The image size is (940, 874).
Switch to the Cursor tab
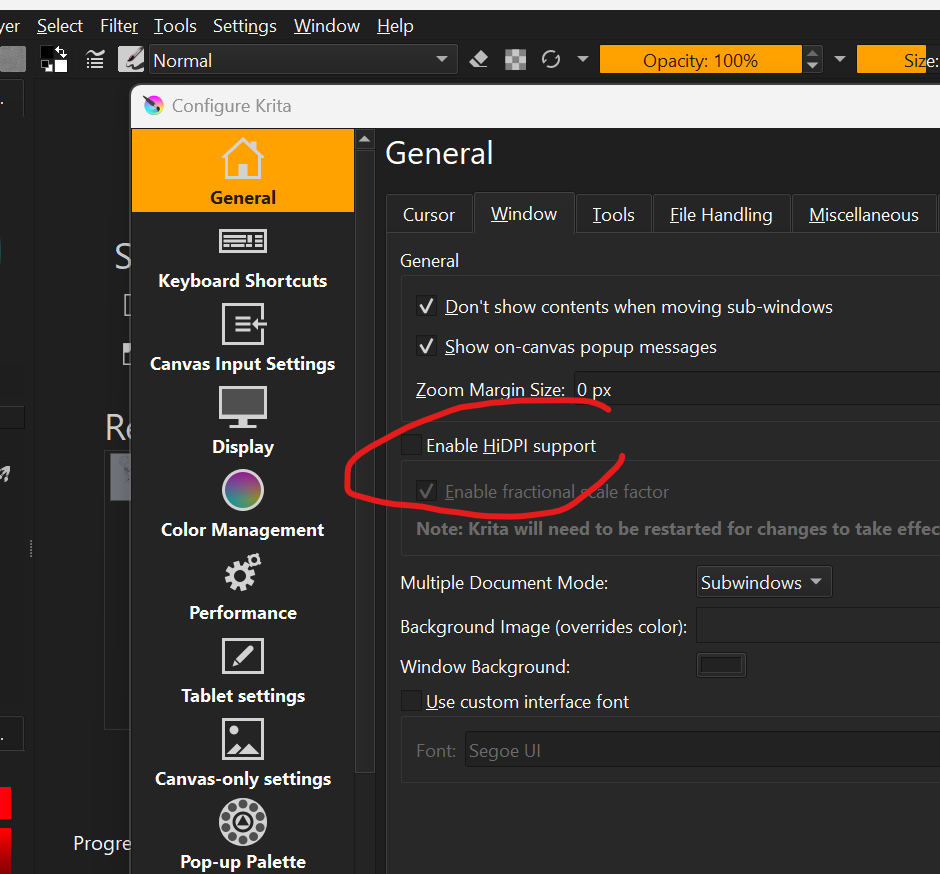[429, 215]
